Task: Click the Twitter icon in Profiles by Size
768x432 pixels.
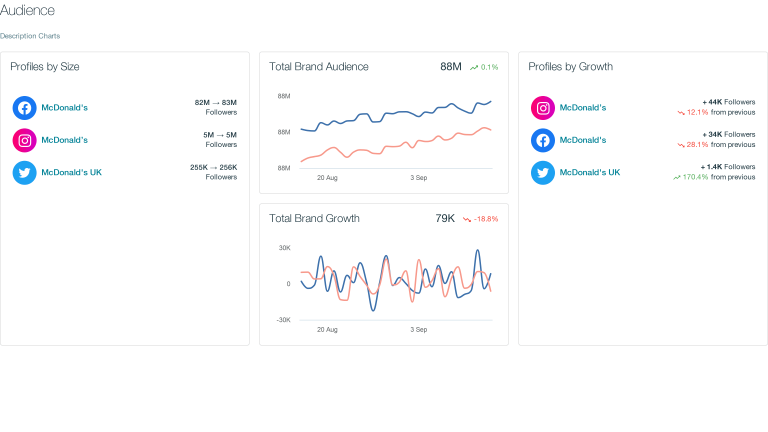Action: (25, 173)
